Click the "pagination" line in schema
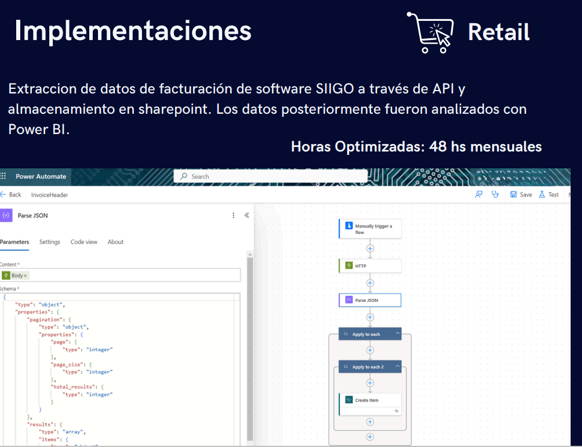 49,319
